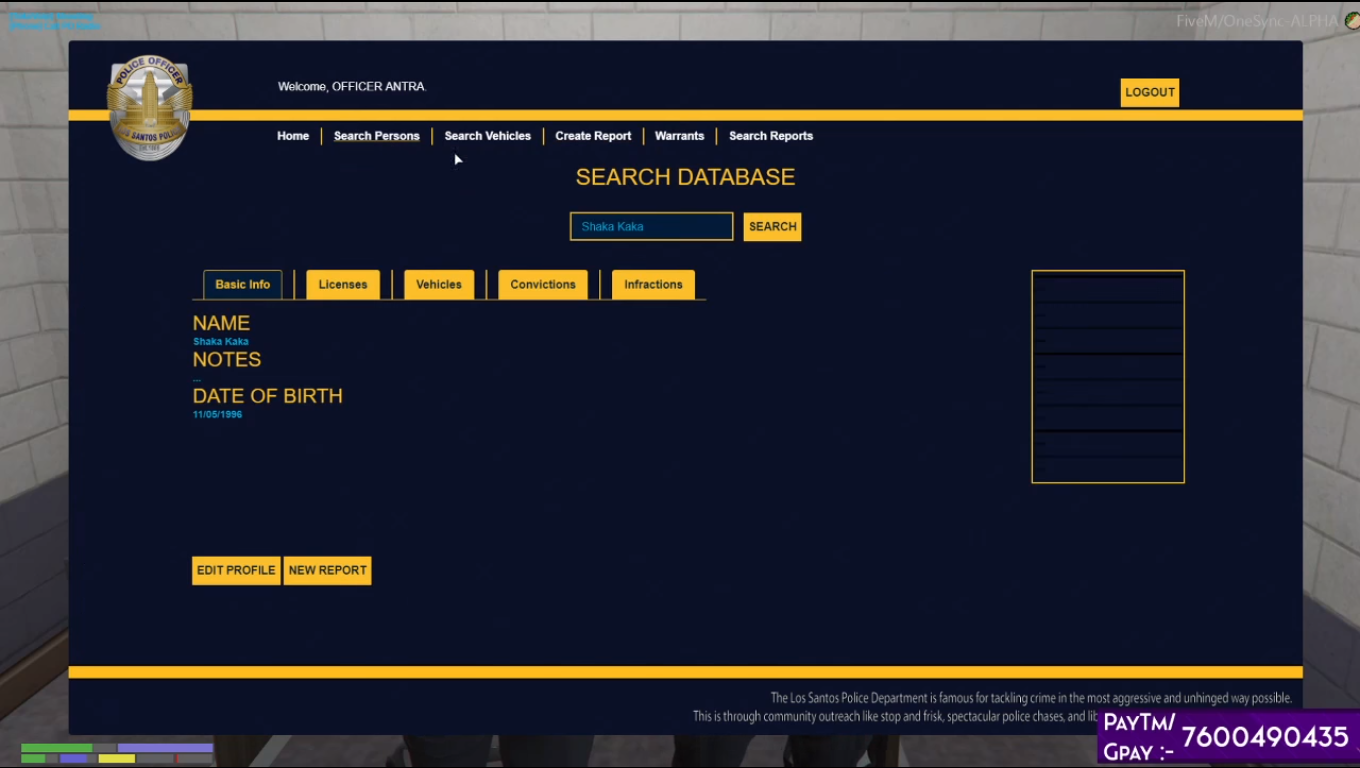
Task: Open the Infractions tab
Action: click(652, 284)
